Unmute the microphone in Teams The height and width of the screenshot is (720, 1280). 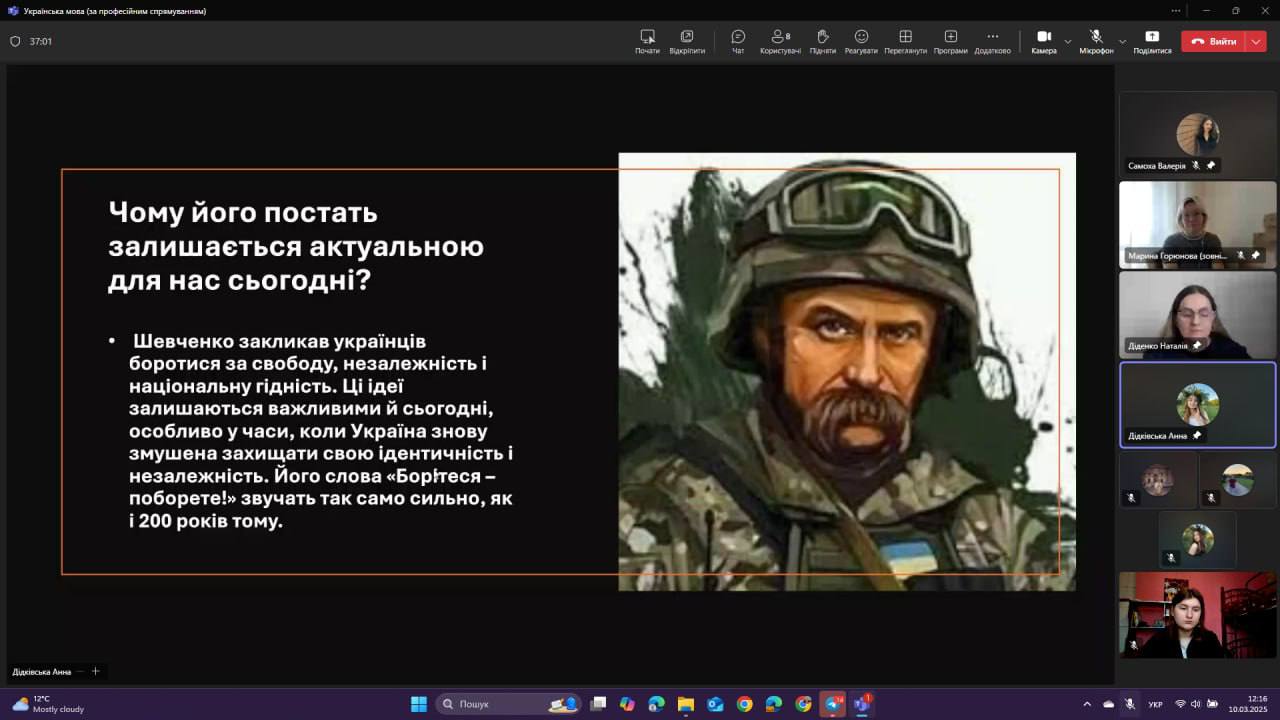1096,41
